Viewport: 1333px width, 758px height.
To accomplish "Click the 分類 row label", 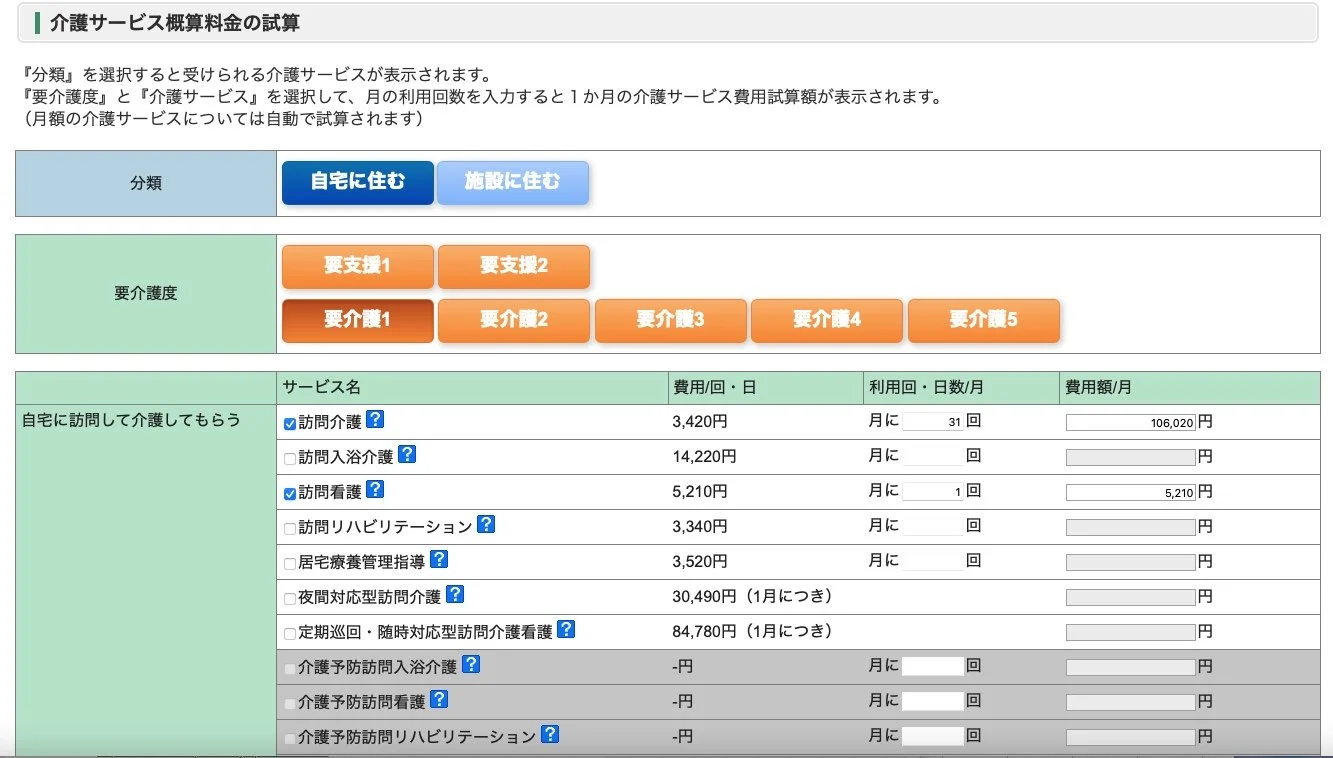I will (x=146, y=184).
